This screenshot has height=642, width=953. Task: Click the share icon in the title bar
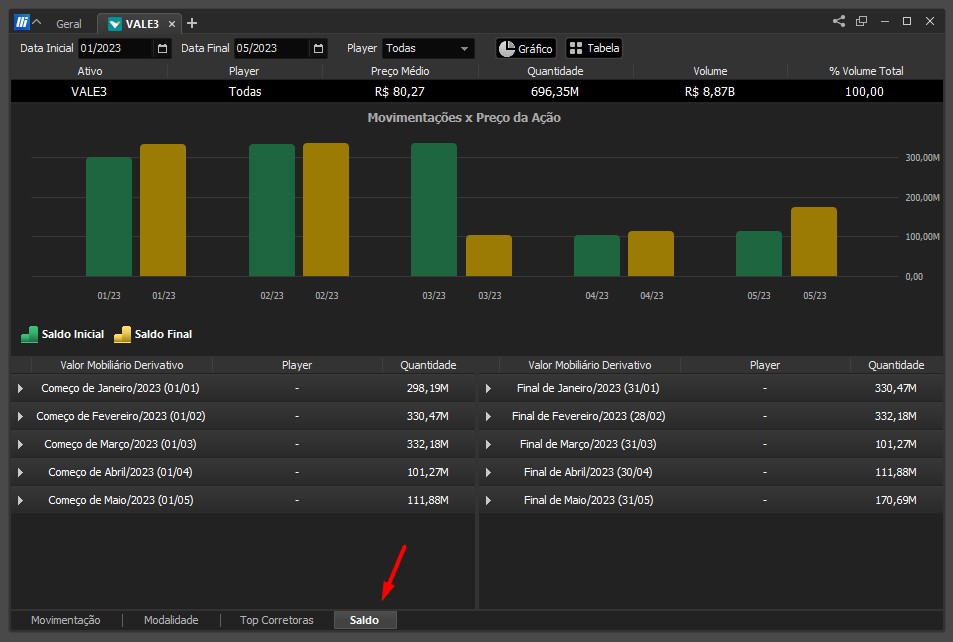click(839, 21)
